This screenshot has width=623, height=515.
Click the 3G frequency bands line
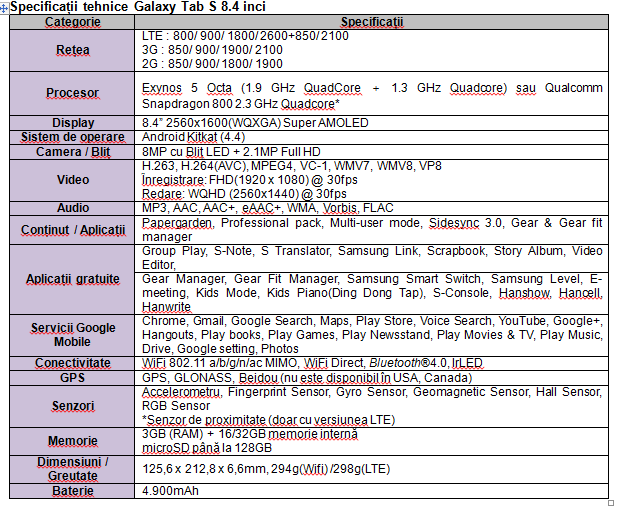(x=212, y=50)
